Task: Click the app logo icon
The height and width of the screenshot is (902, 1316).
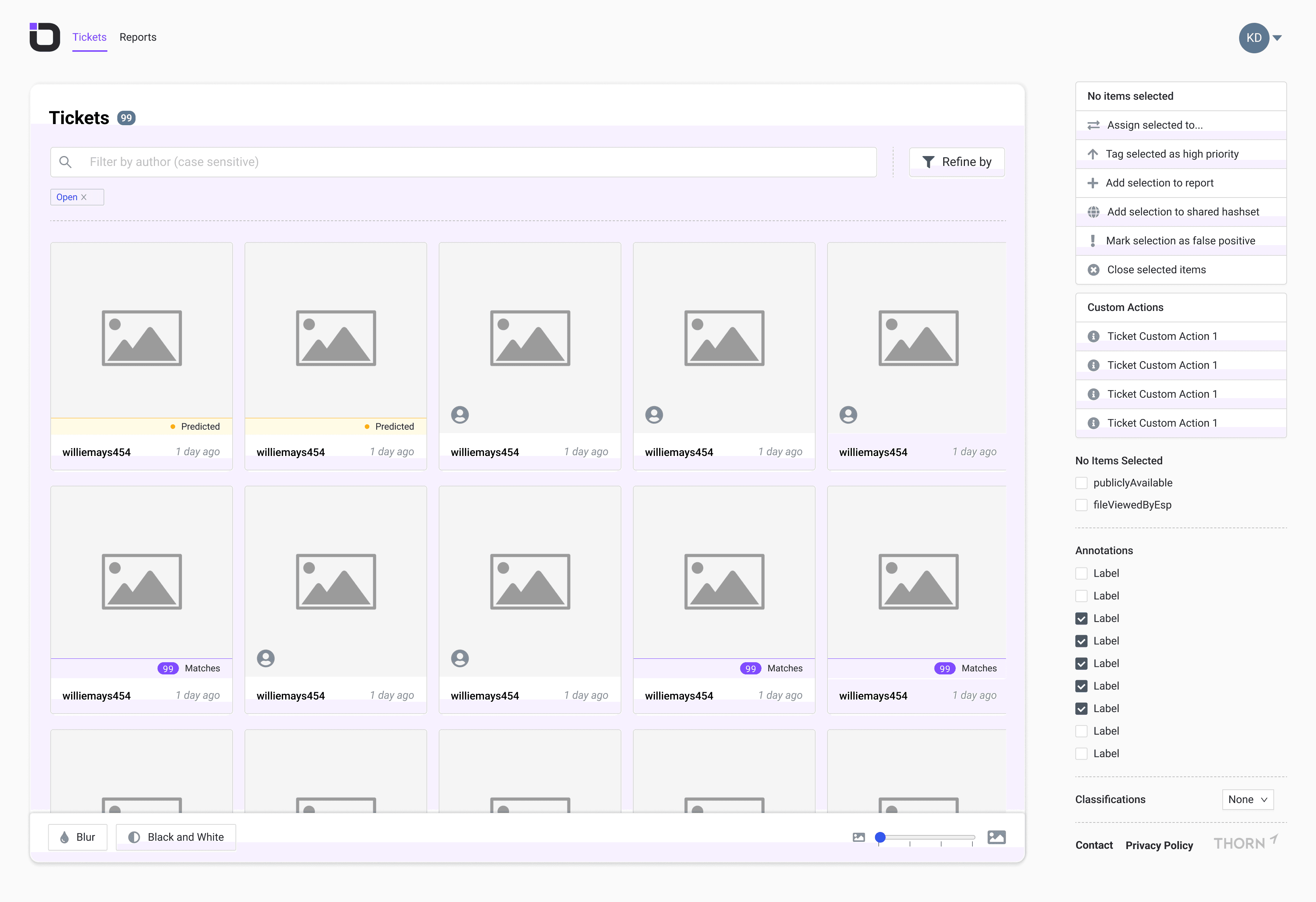Action: pos(45,37)
